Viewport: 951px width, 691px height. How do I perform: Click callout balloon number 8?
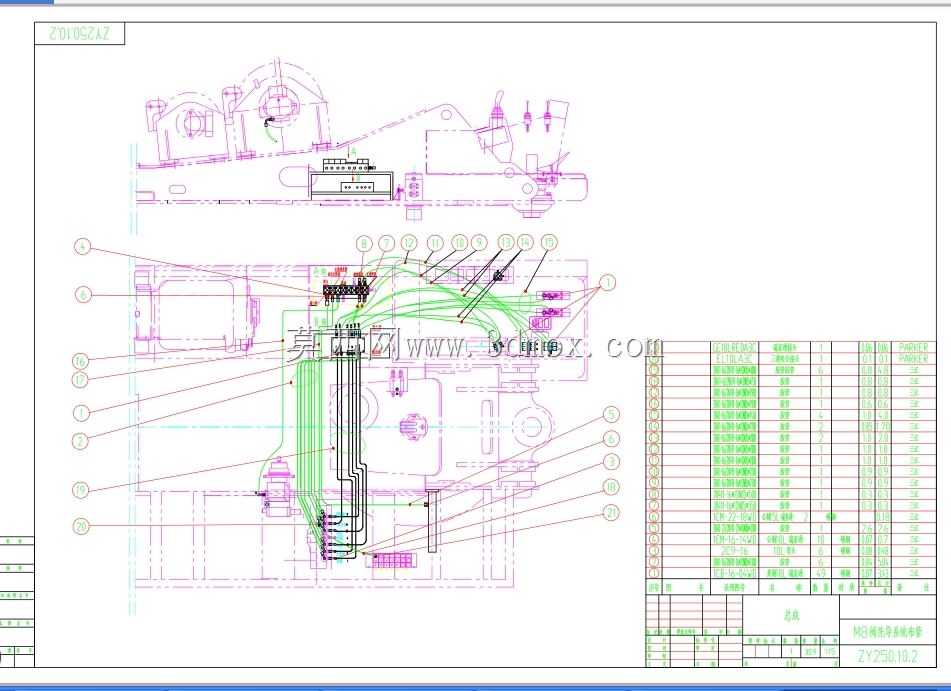point(363,244)
